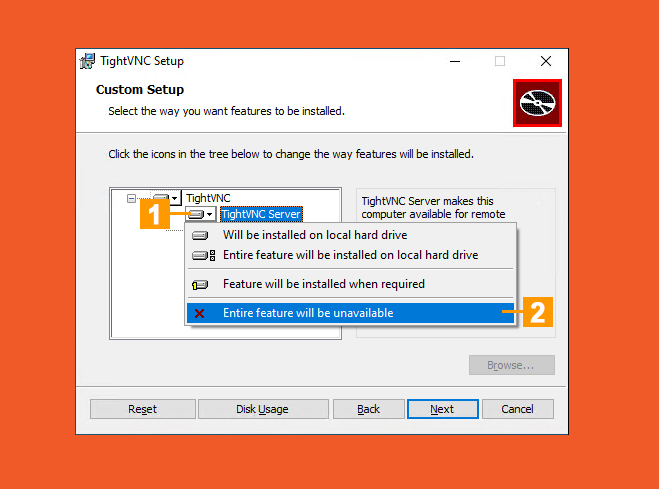Choose 'Will be installed on local hard drive'
This screenshot has width=659, height=489.
[x=314, y=236]
